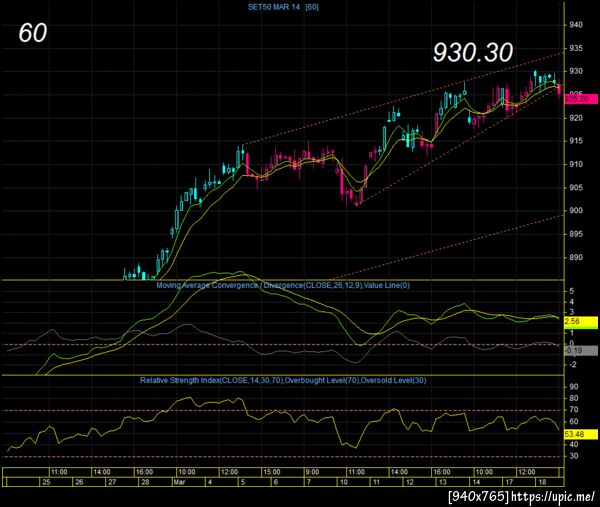Click the 895 price axis label

(576, 234)
